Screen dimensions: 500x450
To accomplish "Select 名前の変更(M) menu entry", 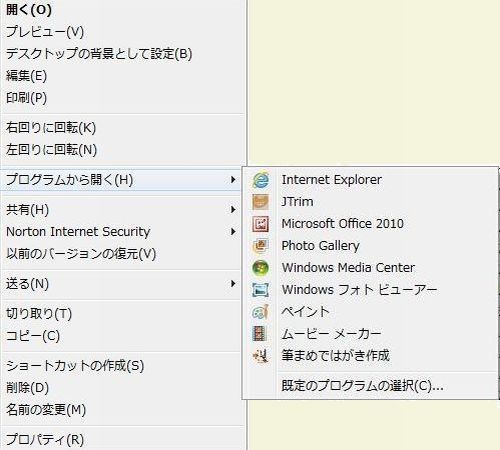I will (46, 410).
